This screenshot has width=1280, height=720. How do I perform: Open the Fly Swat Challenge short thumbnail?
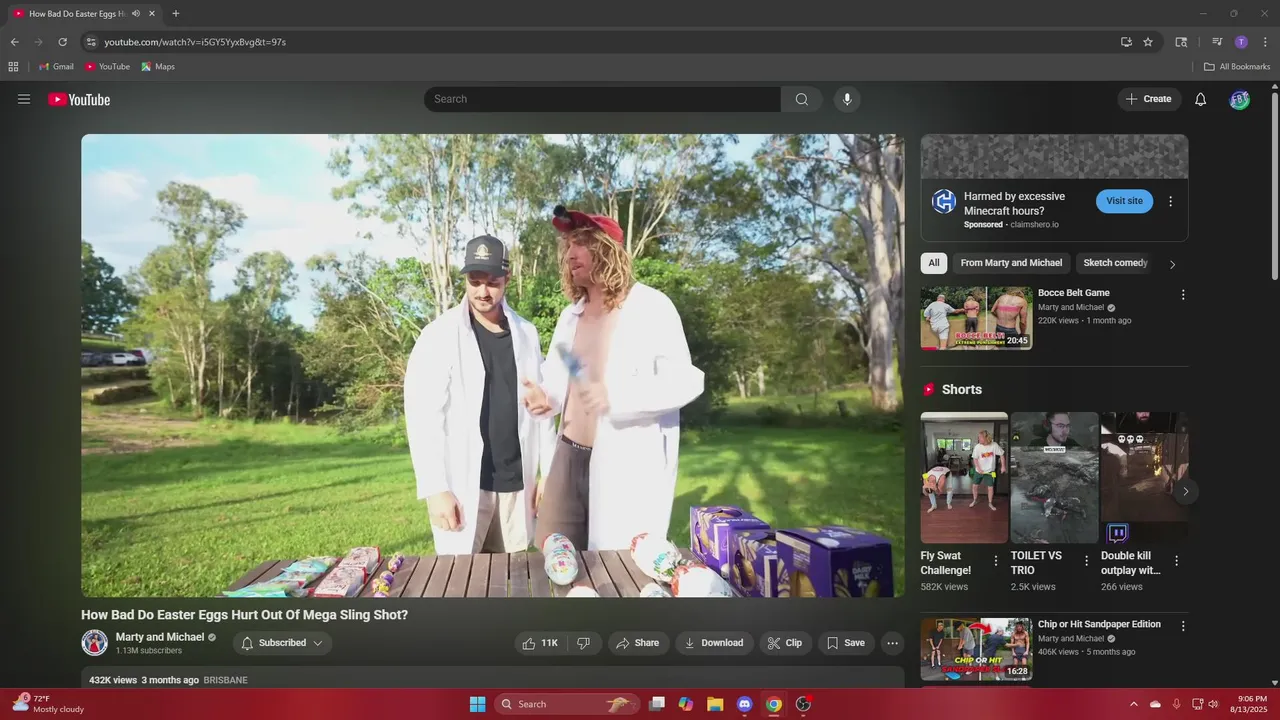964,477
